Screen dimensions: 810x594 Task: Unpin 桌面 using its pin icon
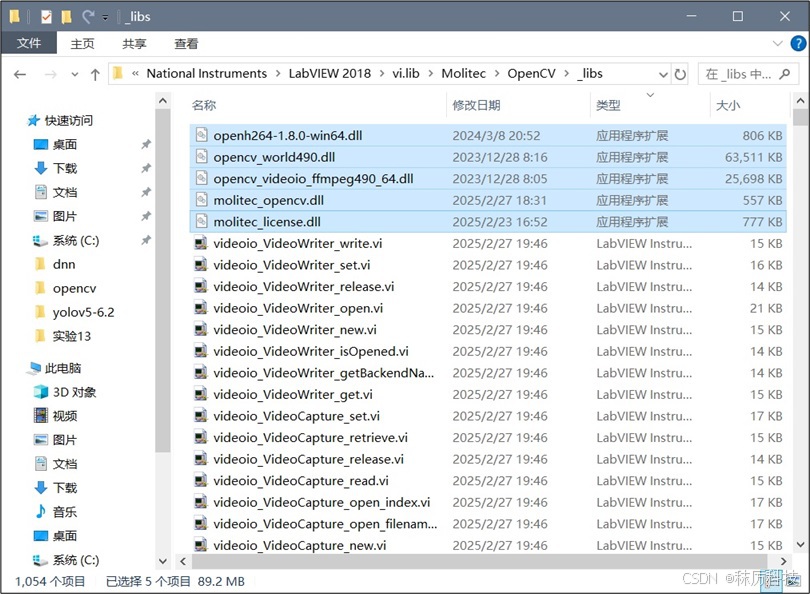(x=146, y=144)
